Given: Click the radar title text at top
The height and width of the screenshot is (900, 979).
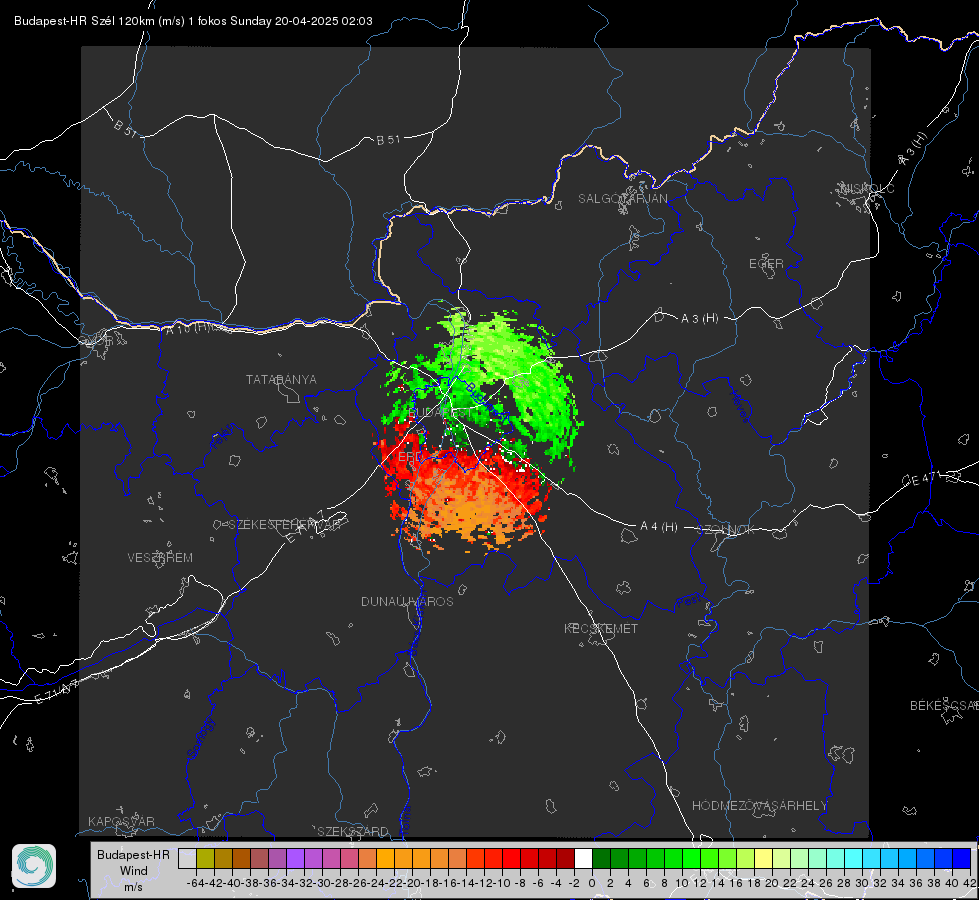Looking at the screenshot, I should pyautogui.click(x=193, y=21).
